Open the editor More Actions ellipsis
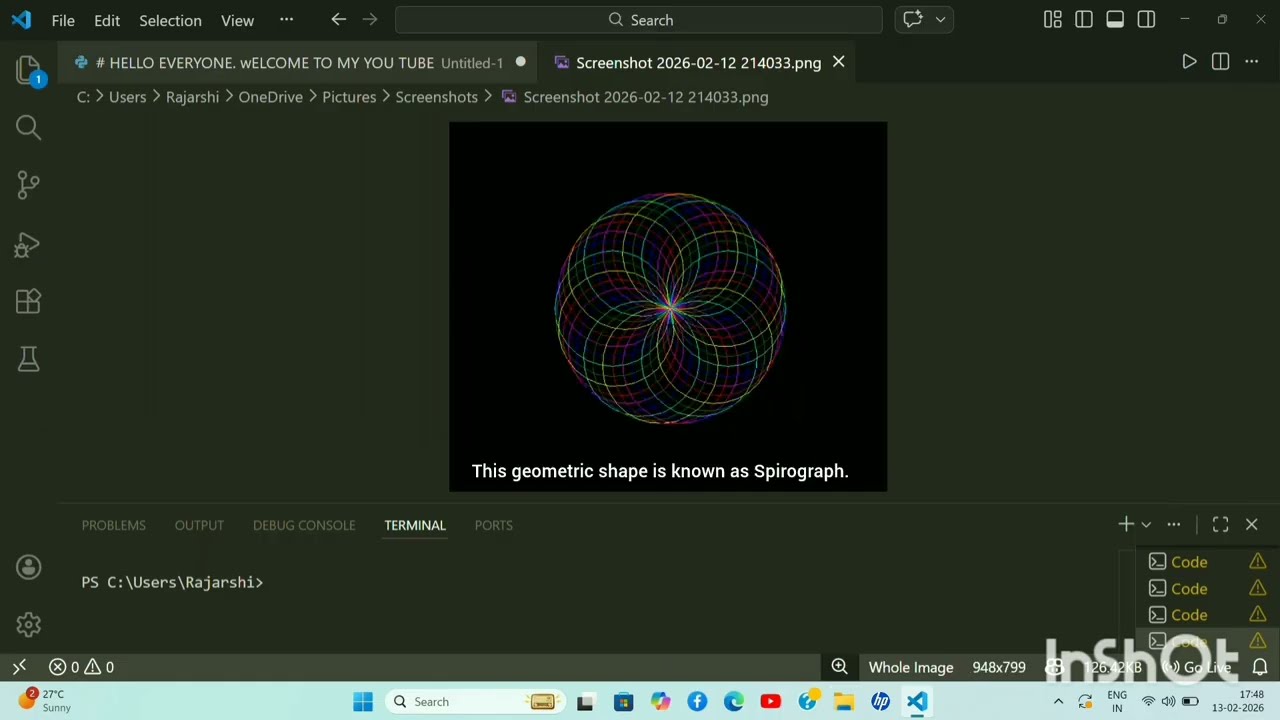Viewport: 1280px width, 720px height. pos(1251,62)
